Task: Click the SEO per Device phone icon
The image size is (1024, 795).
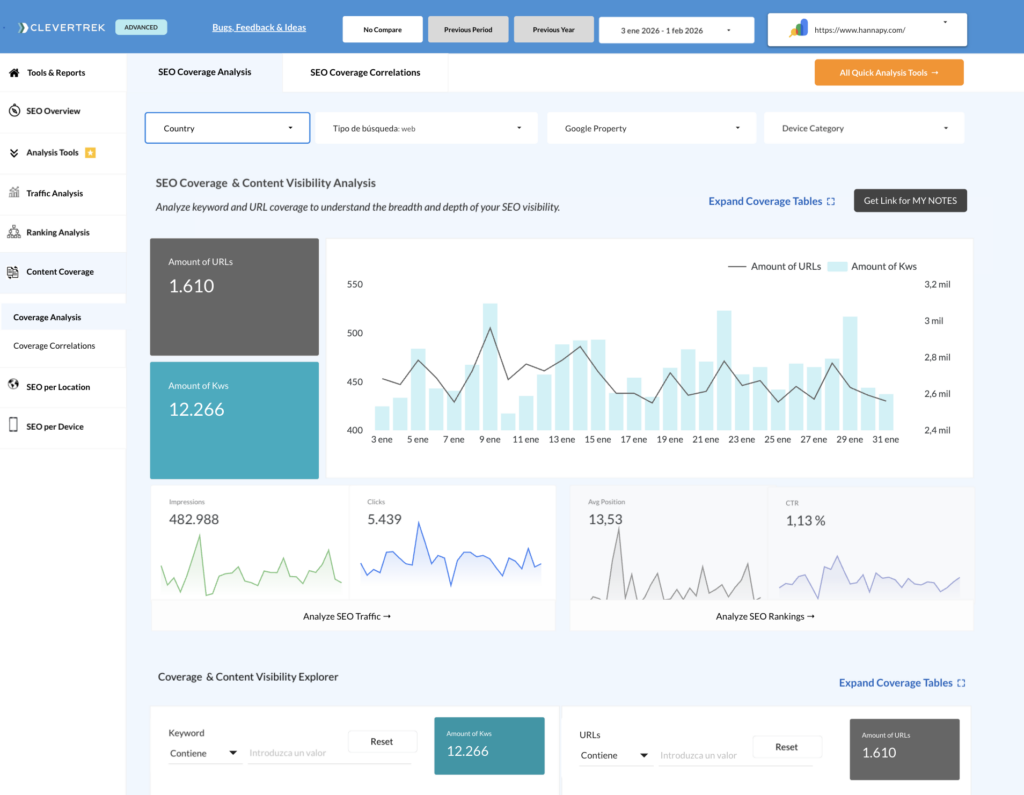Action: coord(14,426)
